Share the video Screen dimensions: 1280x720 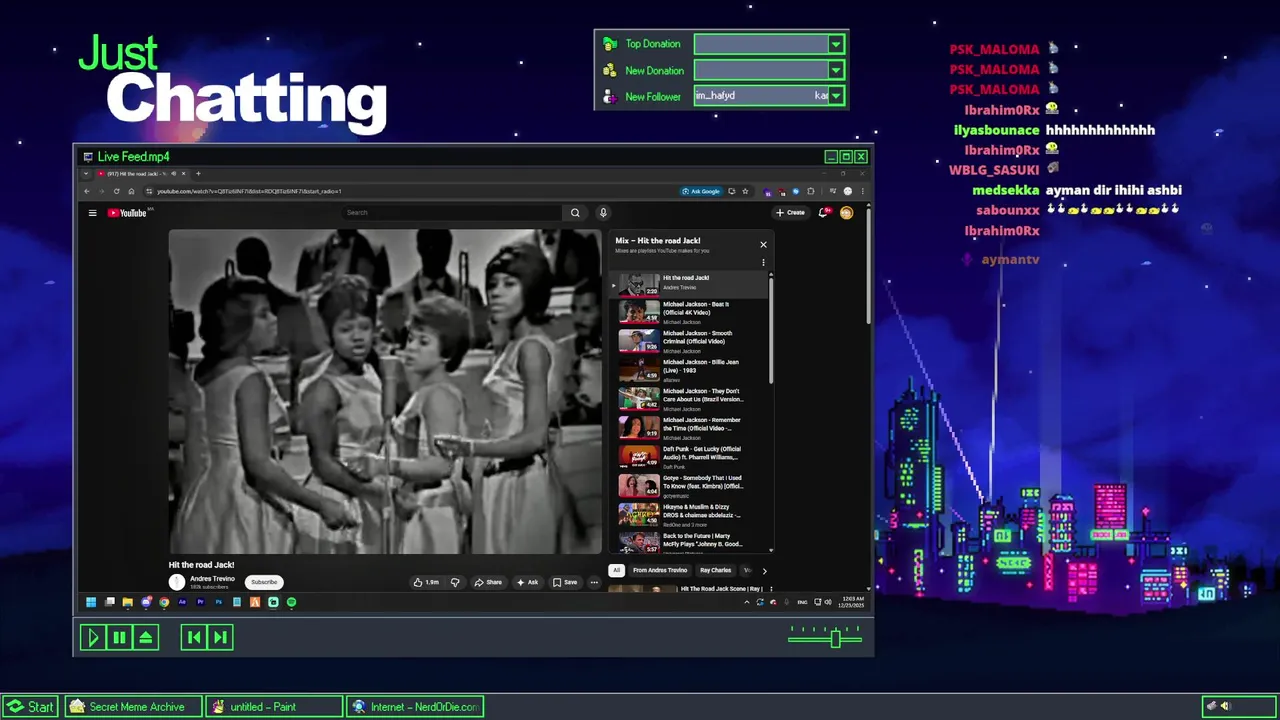(x=488, y=582)
